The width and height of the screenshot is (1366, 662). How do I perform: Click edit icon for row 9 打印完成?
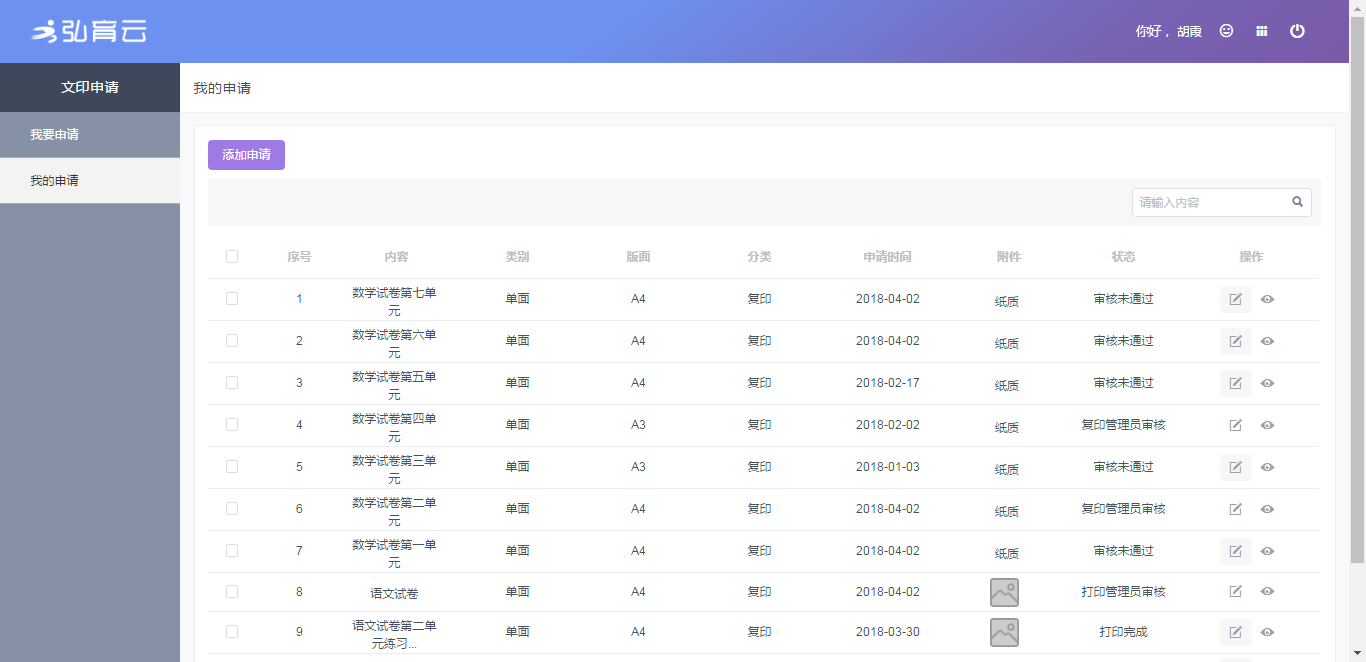point(1235,632)
